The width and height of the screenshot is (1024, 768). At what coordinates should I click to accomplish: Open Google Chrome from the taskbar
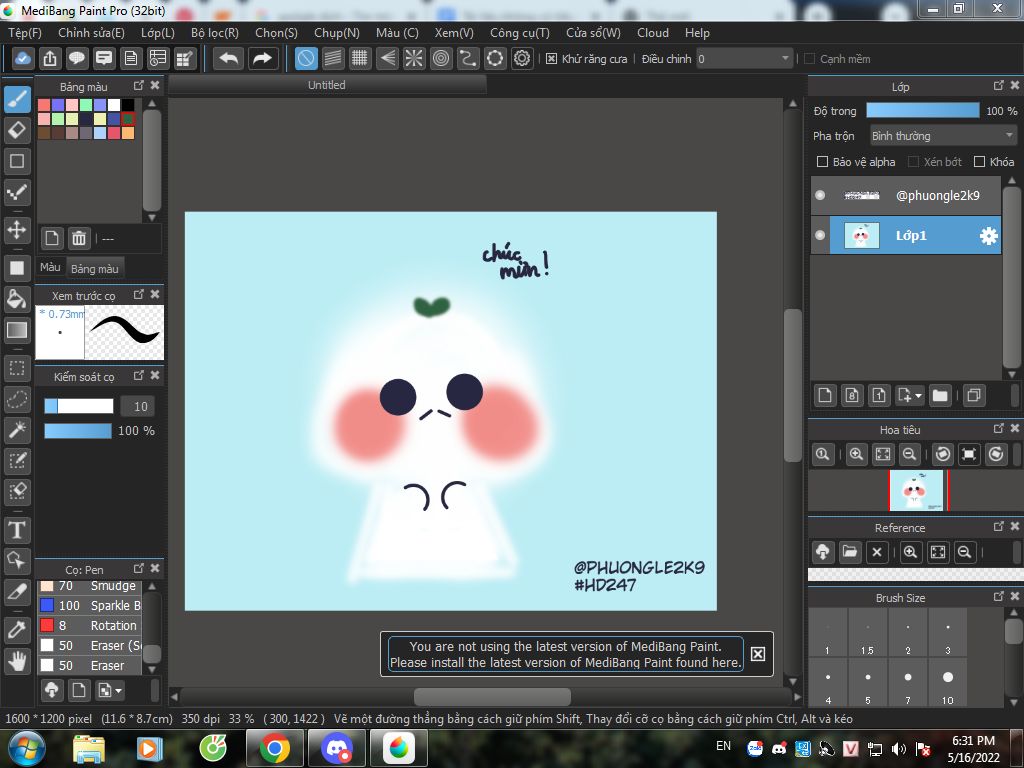point(275,748)
